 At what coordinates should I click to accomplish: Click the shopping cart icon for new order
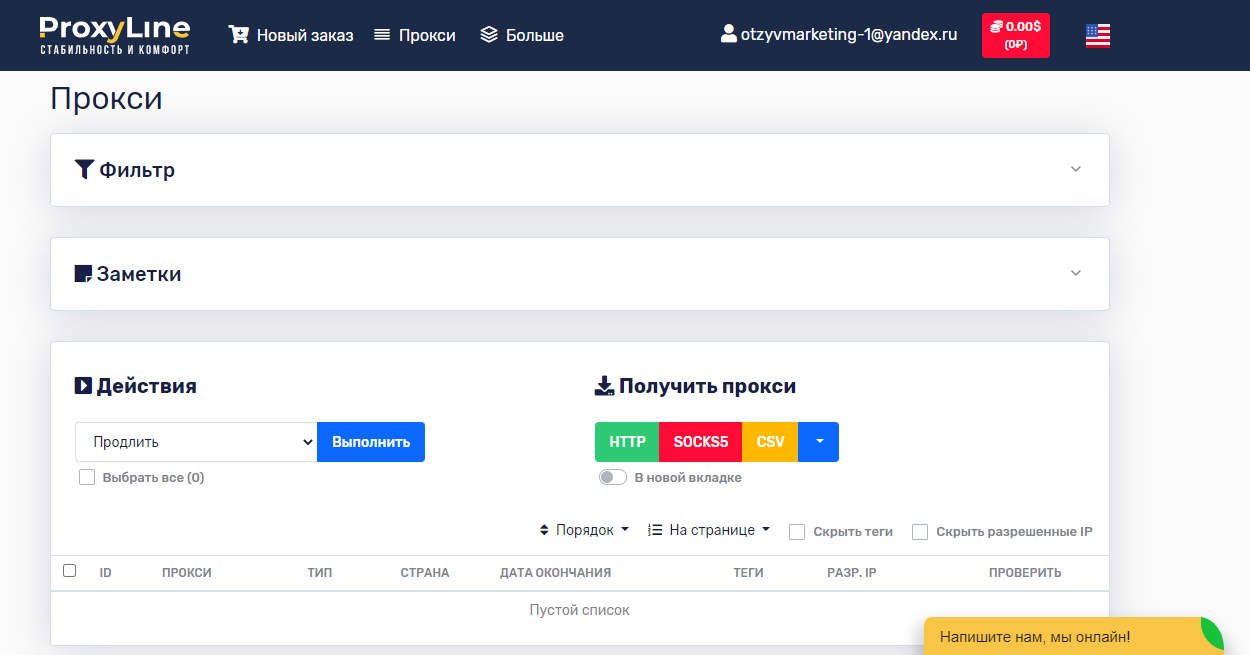(x=238, y=35)
